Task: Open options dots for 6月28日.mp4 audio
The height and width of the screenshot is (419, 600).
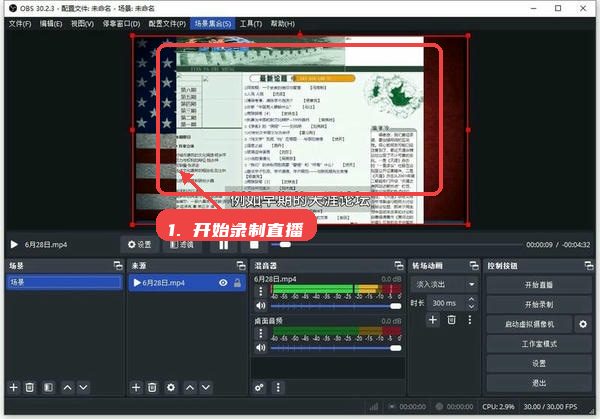Action: (x=261, y=291)
